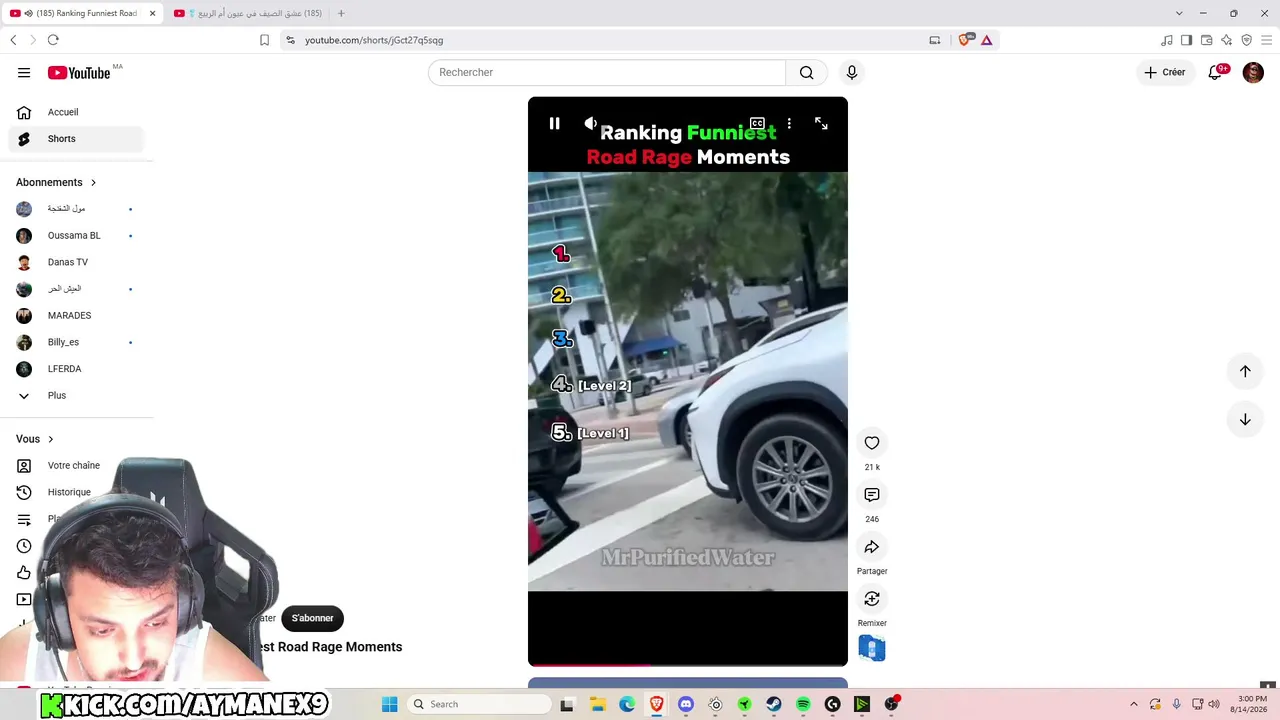
Task: Go to the YouTube logo home
Action: pyautogui.click(x=79, y=72)
